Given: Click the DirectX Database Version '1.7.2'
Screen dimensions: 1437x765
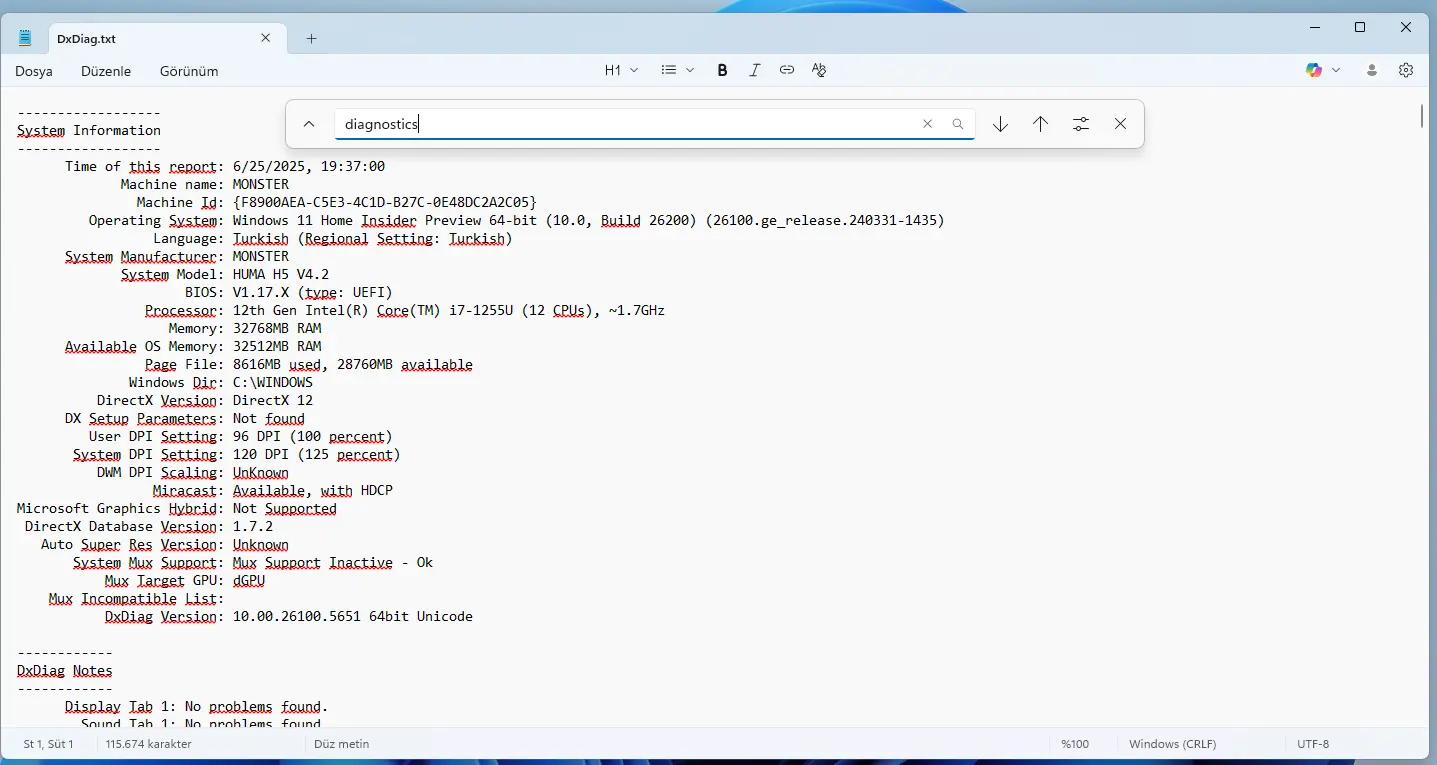Looking at the screenshot, I should coord(253,526).
